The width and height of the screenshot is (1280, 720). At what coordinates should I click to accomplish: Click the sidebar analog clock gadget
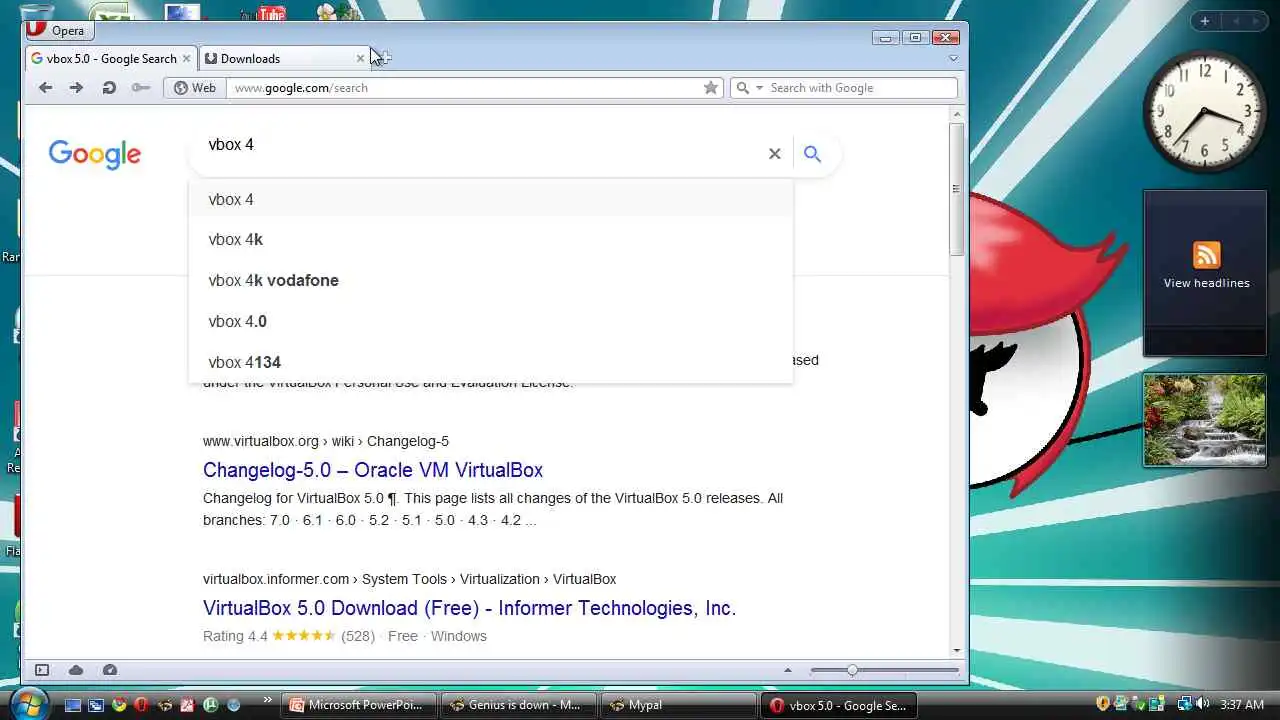point(1204,111)
